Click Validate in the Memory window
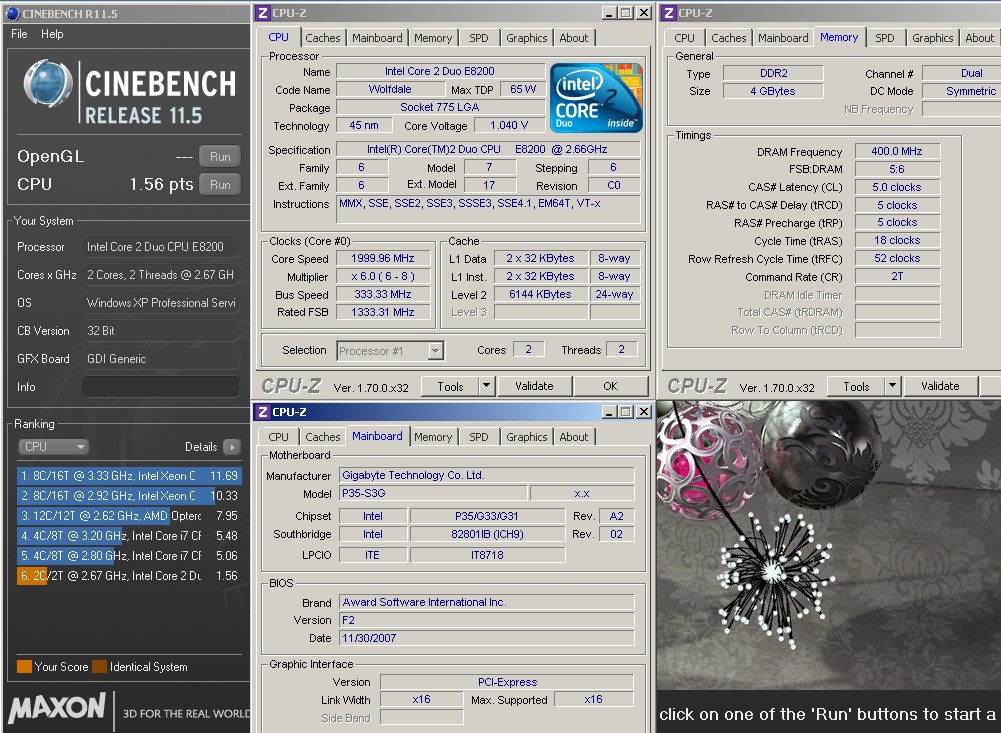The width and height of the screenshot is (1001, 733). point(940,386)
